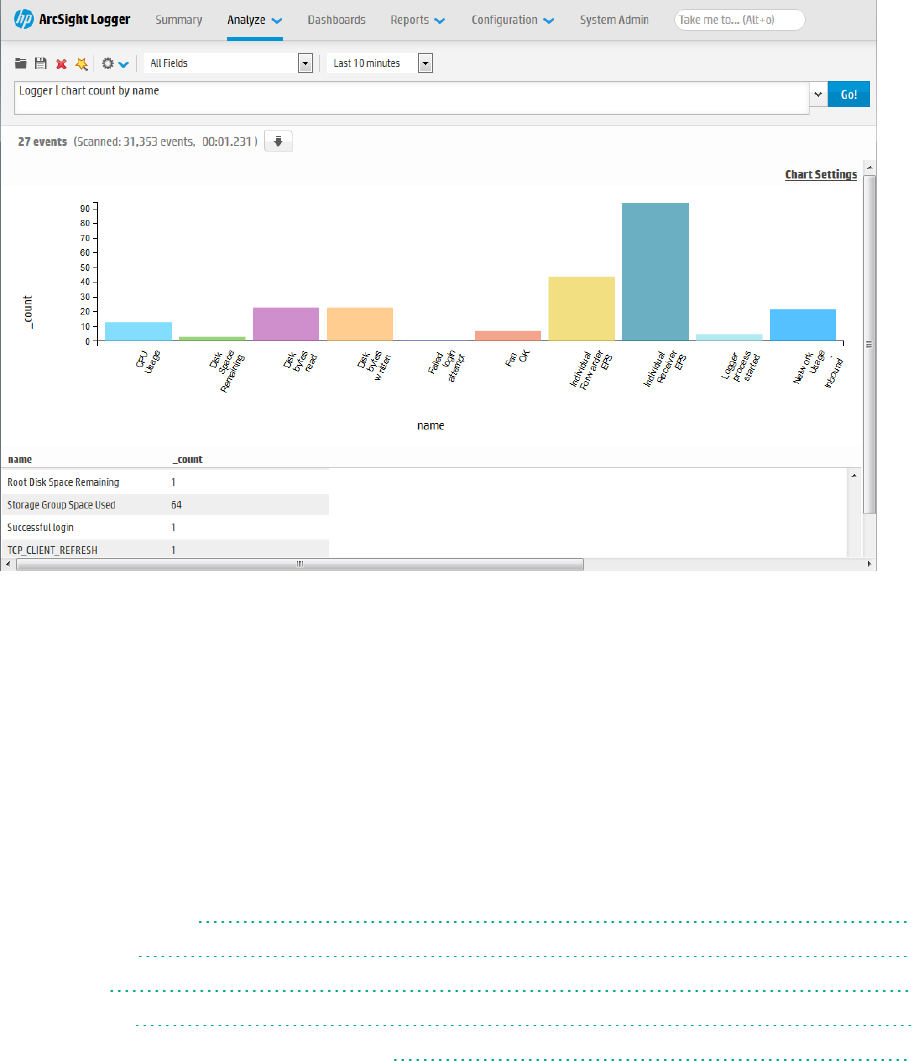This screenshot has width=912, height=1061.
Task: Click the HP logo icon
Action: [24, 19]
